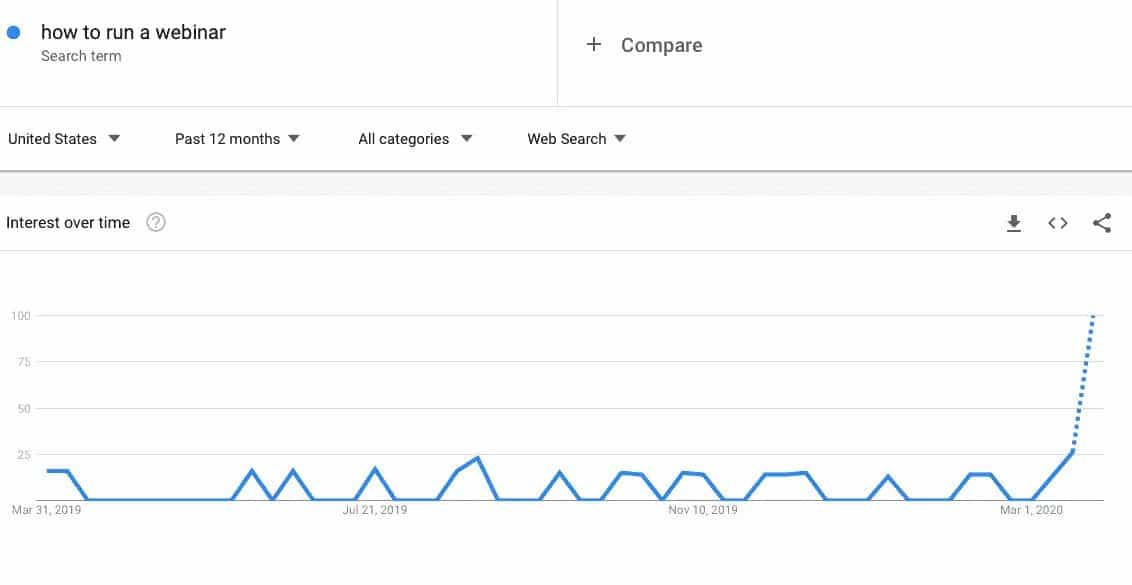Click the plus icon beside Compare
Screen dimensions: 1132x585
[x=594, y=44]
